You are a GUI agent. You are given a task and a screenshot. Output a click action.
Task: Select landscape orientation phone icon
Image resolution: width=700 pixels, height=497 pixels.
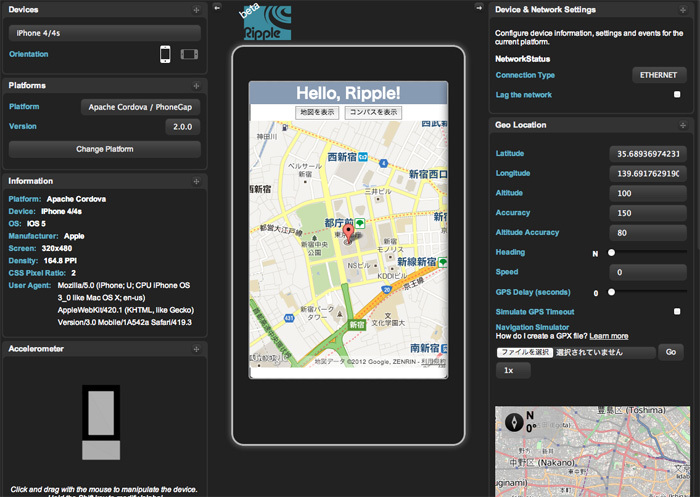[x=189, y=54]
